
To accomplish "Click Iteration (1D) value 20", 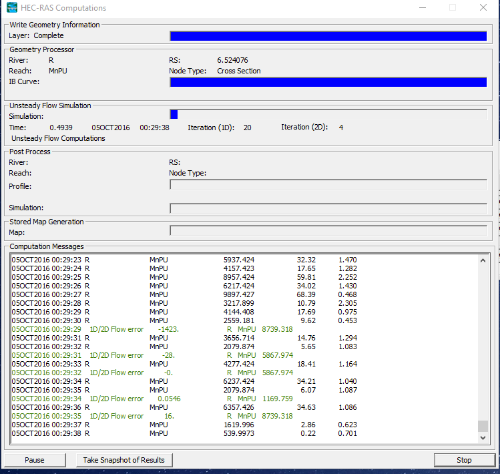I will tap(247, 127).
